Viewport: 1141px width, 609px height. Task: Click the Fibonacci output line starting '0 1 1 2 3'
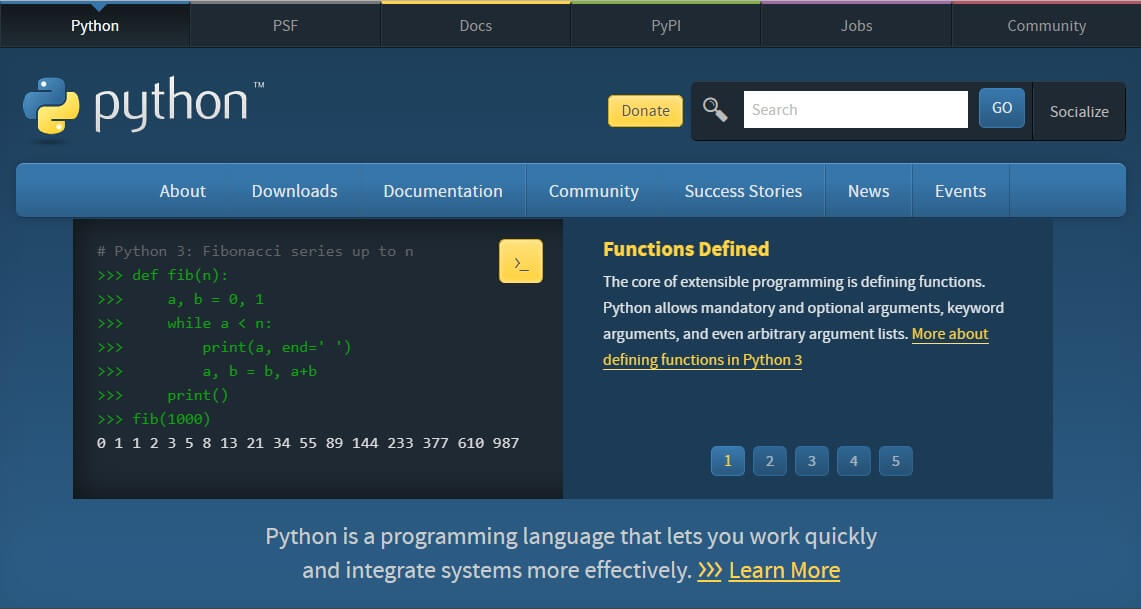308,443
